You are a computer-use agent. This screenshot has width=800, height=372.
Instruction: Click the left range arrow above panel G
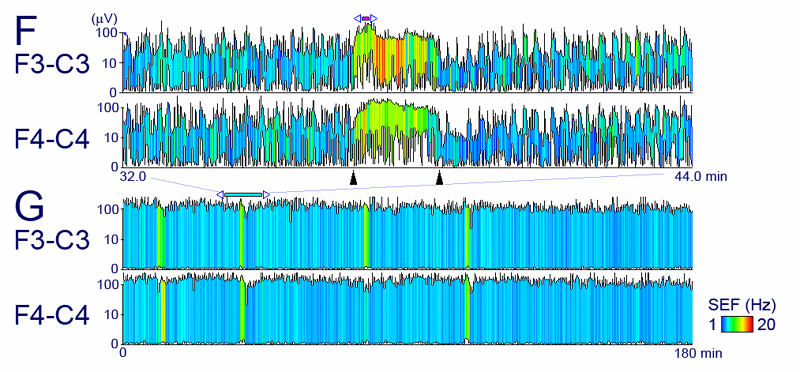pos(220,194)
